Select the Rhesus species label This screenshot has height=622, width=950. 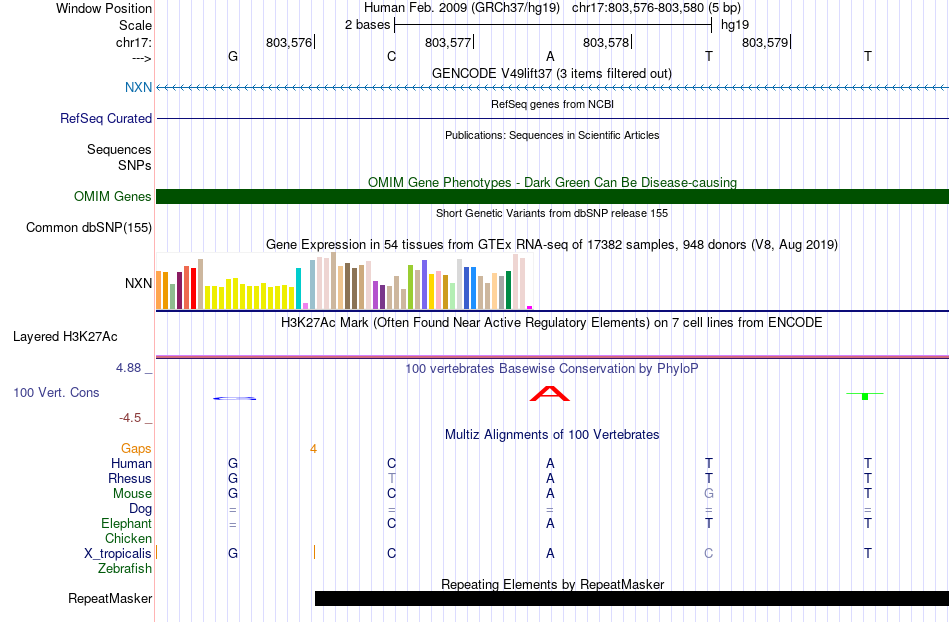[x=130, y=478]
